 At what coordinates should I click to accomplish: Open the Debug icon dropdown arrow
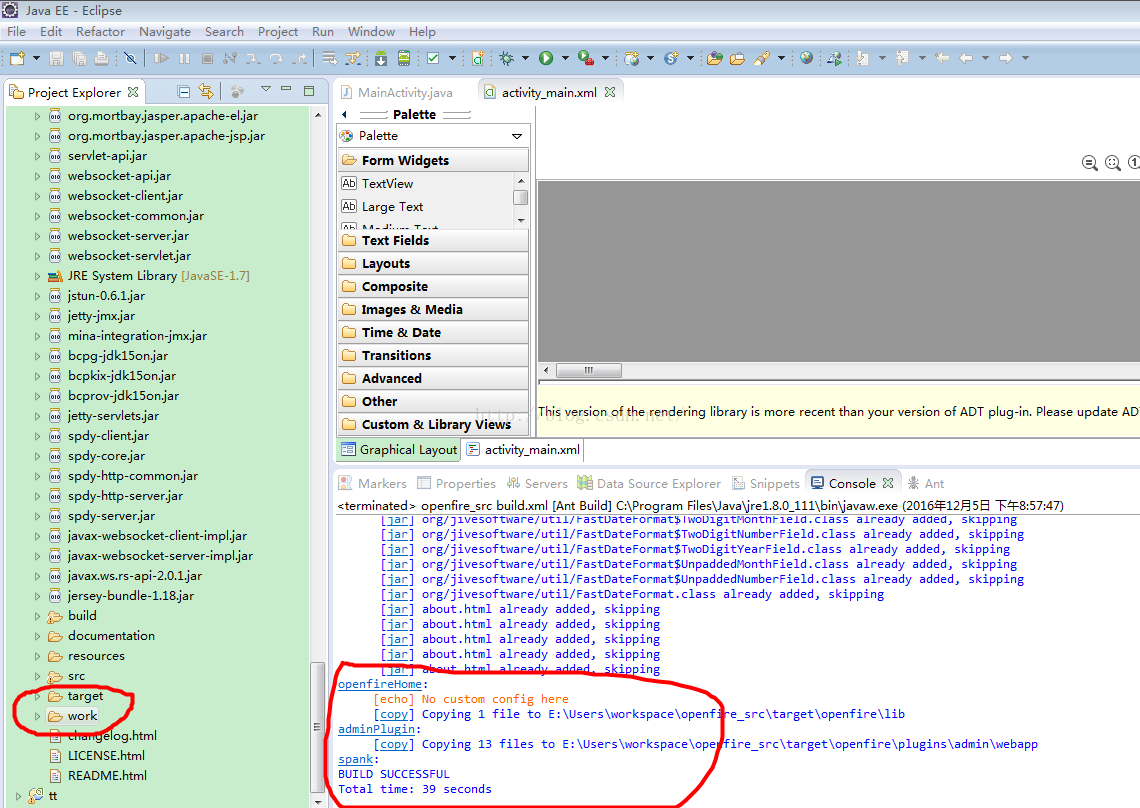525,58
